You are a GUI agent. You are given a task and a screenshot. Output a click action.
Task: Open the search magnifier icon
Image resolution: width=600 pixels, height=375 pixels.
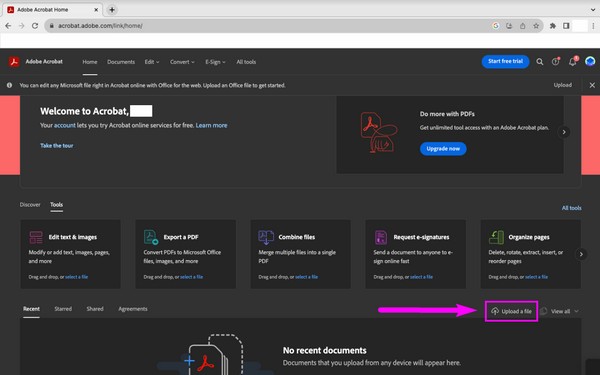(540, 62)
